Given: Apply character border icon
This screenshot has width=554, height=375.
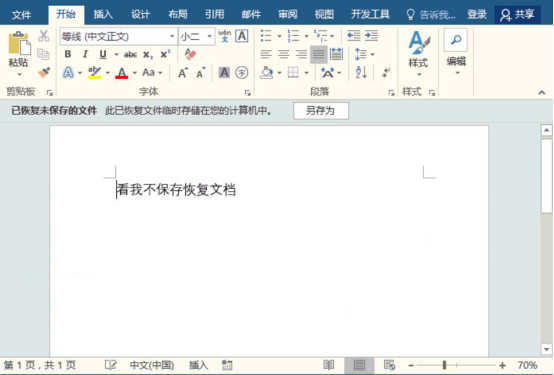Looking at the screenshot, I should 242,36.
